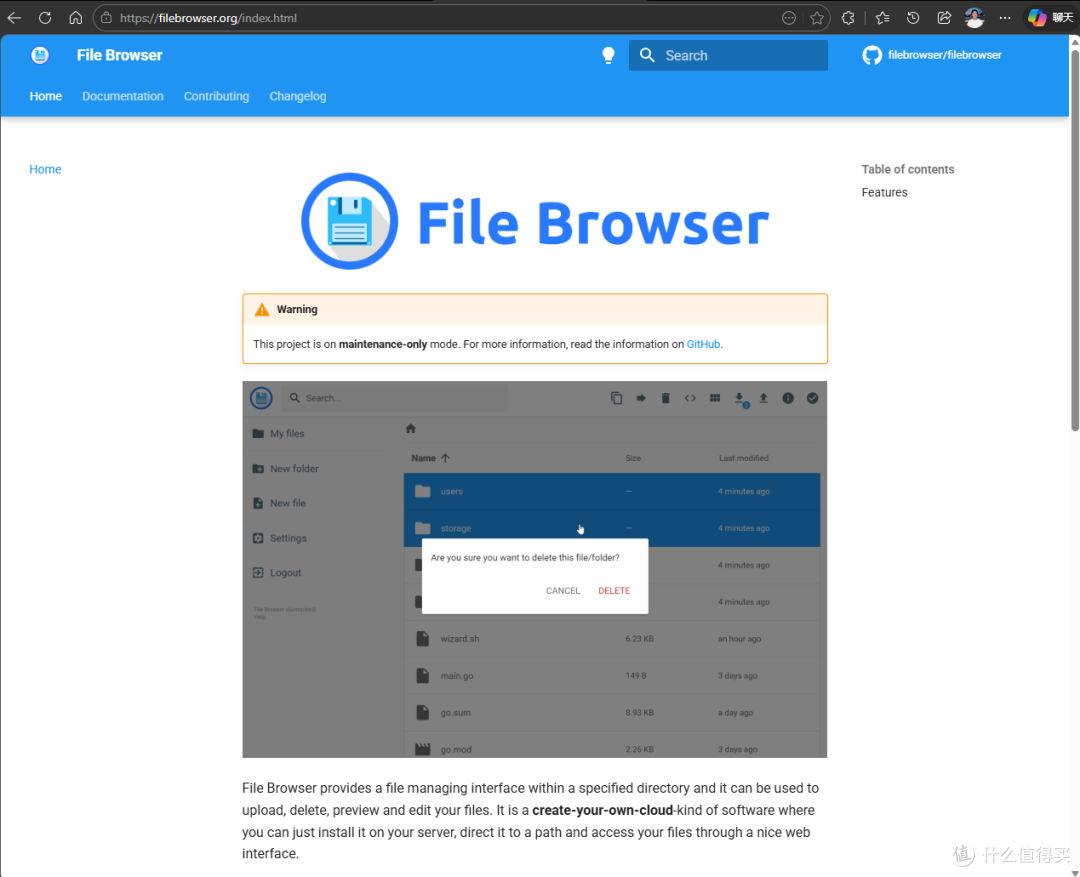
Task: Click grid view icon in demo toolbar
Action: [x=715, y=398]
